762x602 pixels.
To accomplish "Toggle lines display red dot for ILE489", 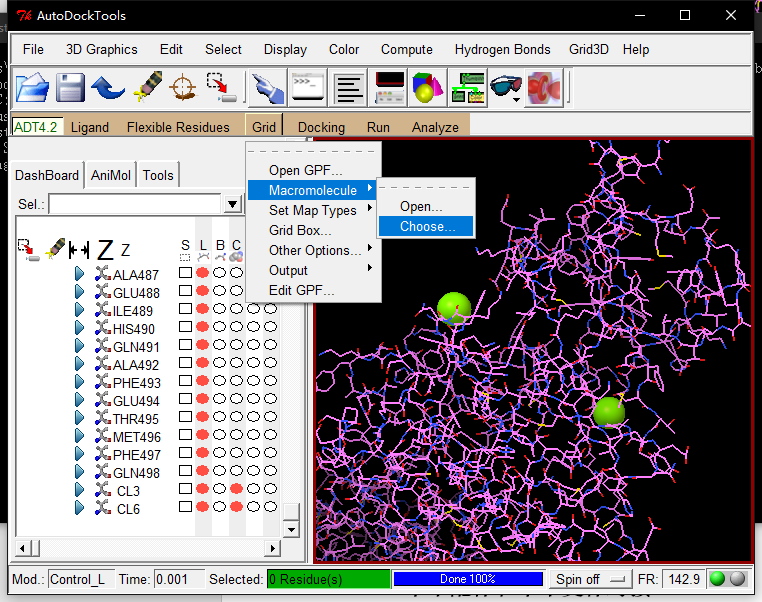I will pos(203,309).
